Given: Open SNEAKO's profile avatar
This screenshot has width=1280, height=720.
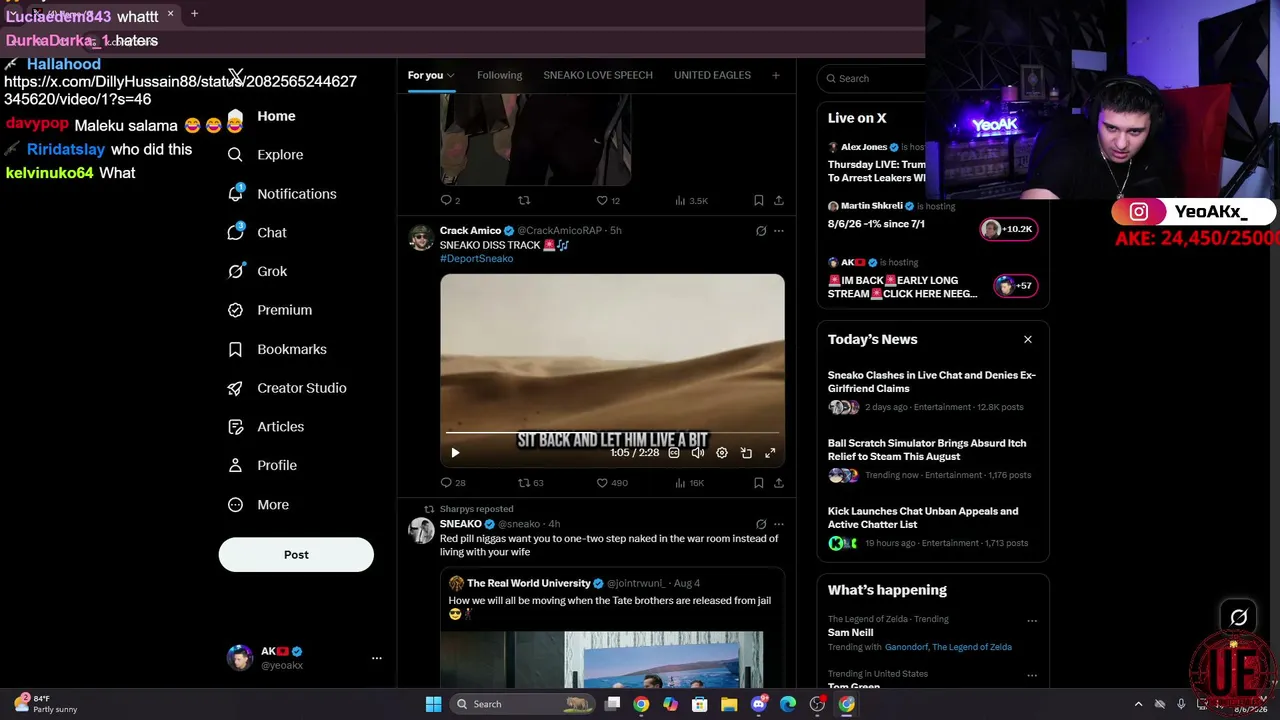Looking at the screenshot, I should [421, 531].
